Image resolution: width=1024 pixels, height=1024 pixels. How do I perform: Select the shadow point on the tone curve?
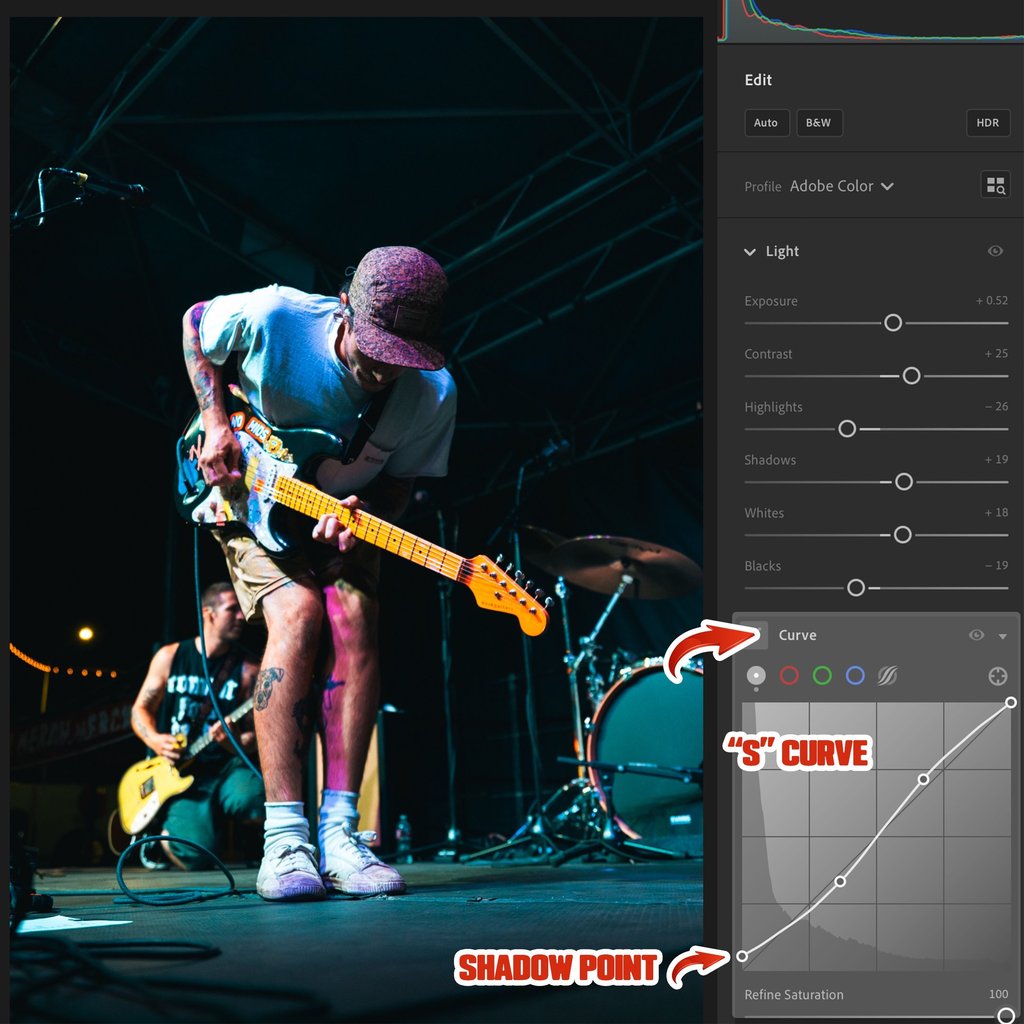pos(742,956)
